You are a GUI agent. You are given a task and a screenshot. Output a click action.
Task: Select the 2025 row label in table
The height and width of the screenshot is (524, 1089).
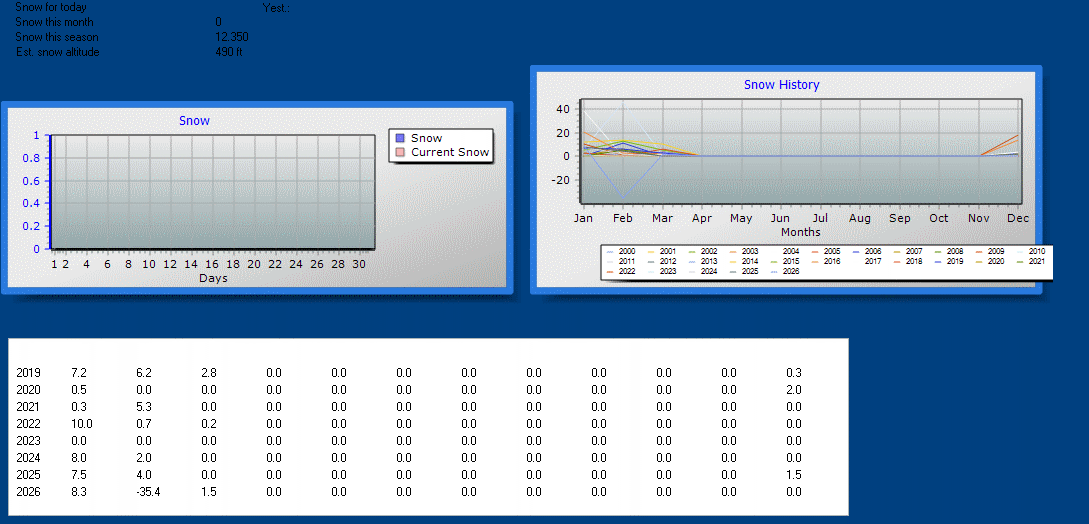point(28,475)
